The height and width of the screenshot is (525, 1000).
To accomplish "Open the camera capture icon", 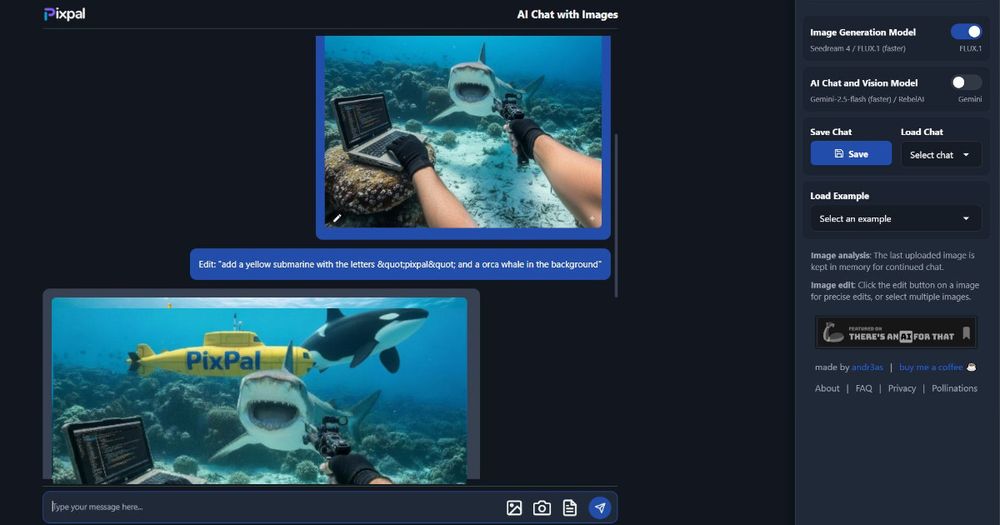I will [x=542, y=508].
